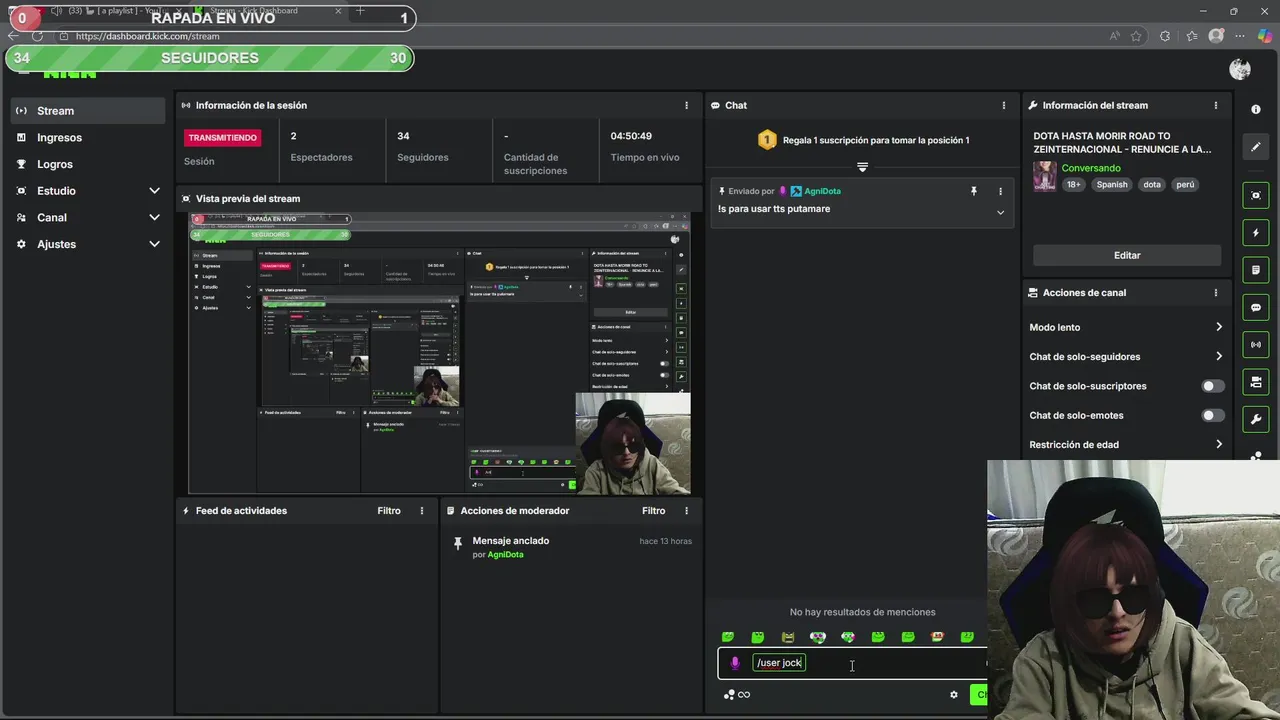Expand the Canal sidebar section

pos(154,217)
